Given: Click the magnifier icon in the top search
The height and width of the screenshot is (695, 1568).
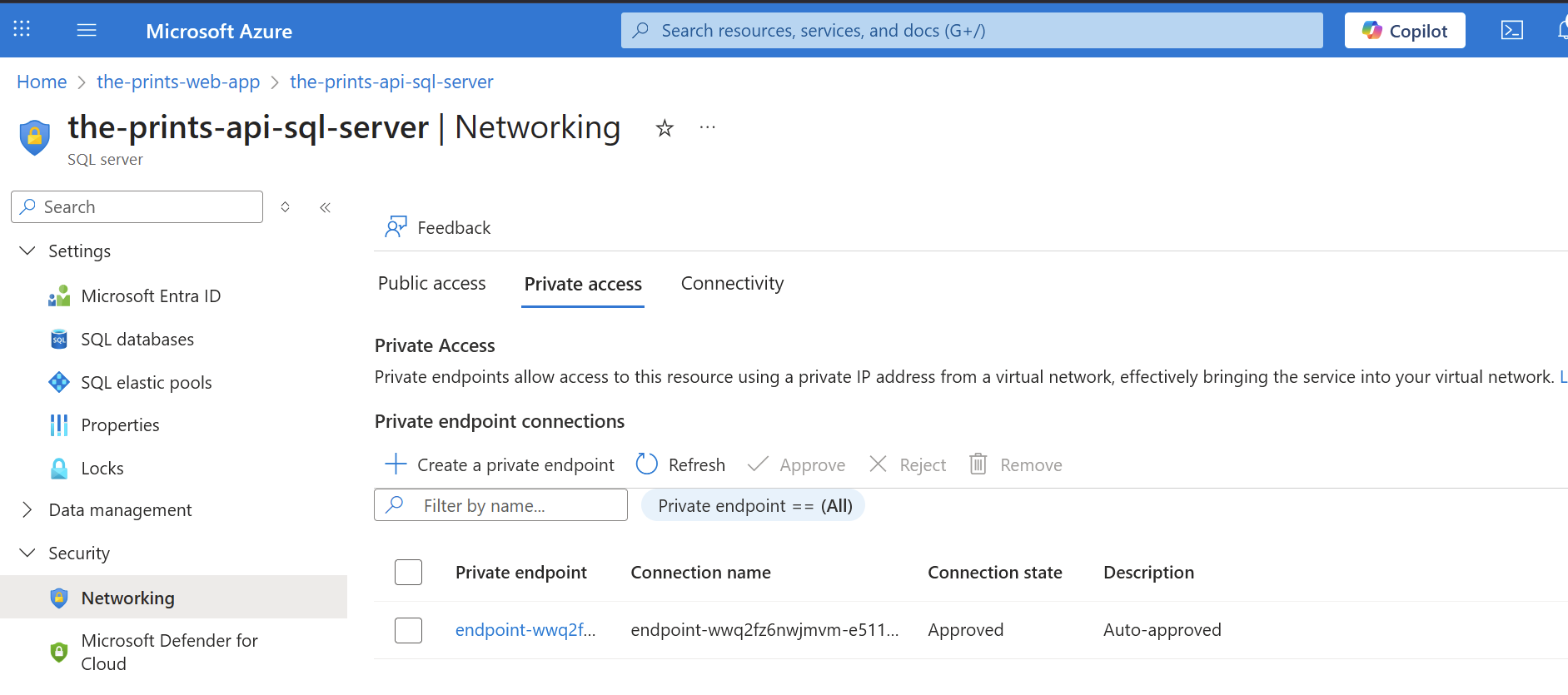Looking at the screenshot, I should tap(640, 30).
